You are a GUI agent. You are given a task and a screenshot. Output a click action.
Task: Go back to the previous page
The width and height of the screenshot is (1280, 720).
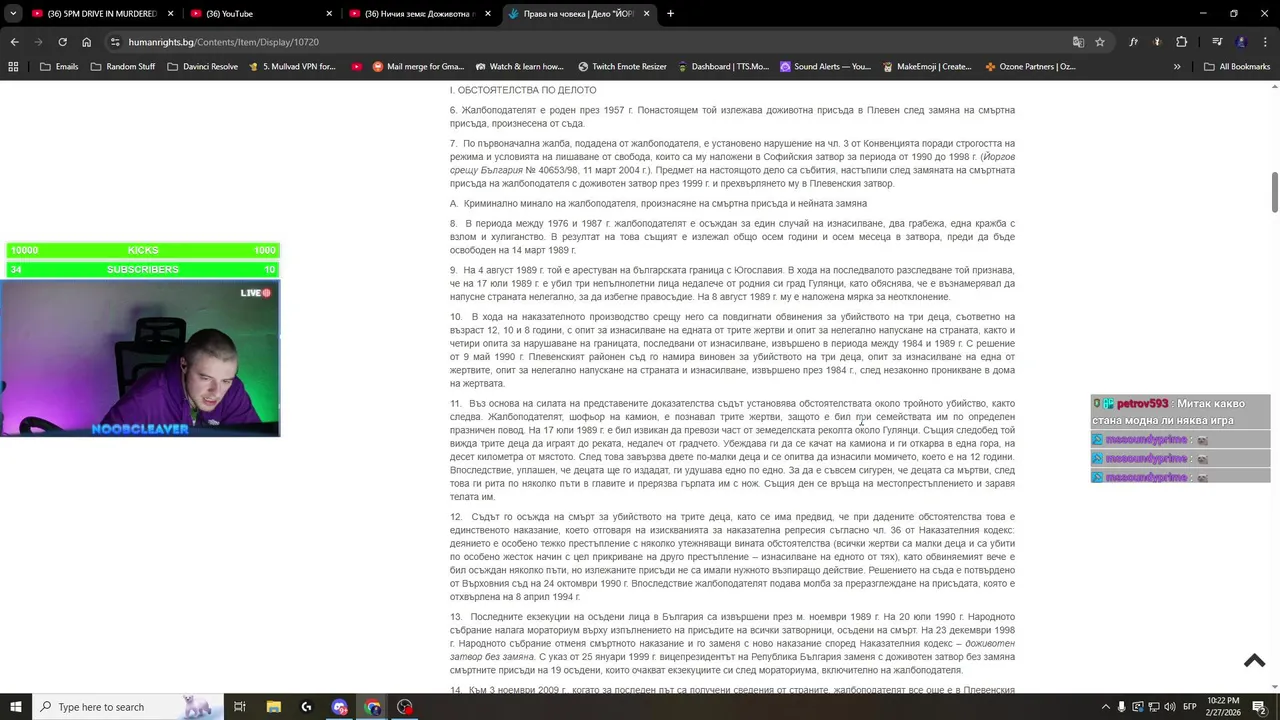14,42
